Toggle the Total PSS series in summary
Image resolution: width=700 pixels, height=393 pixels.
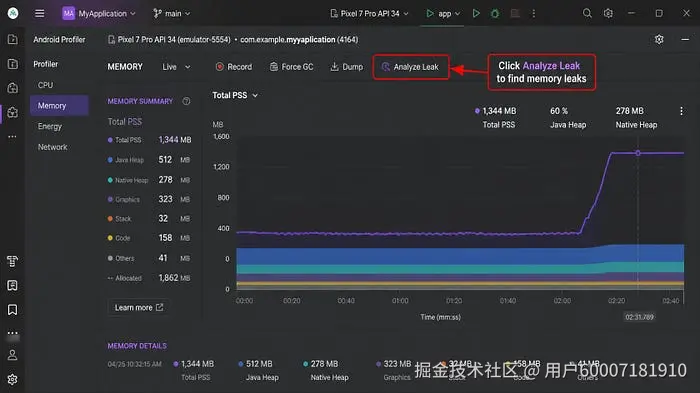coord(149,140)
